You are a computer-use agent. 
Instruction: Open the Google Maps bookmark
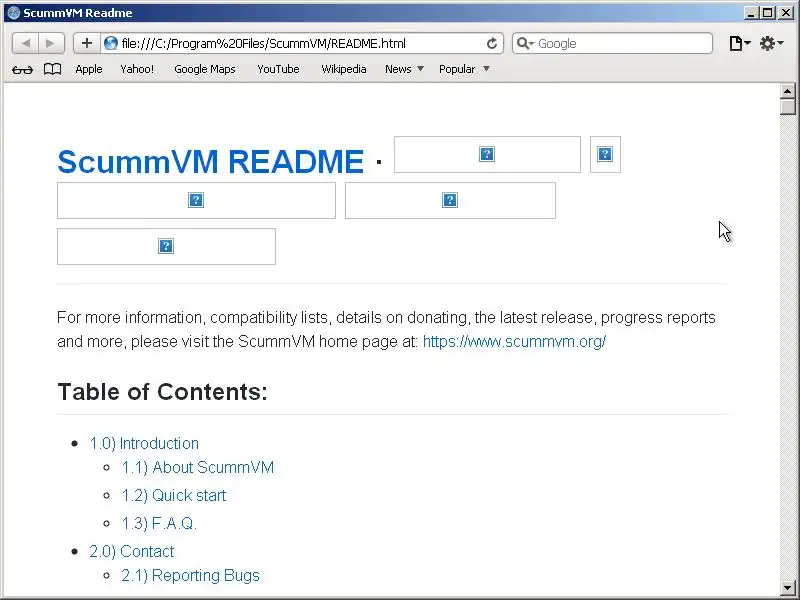[x=205, y=69]
